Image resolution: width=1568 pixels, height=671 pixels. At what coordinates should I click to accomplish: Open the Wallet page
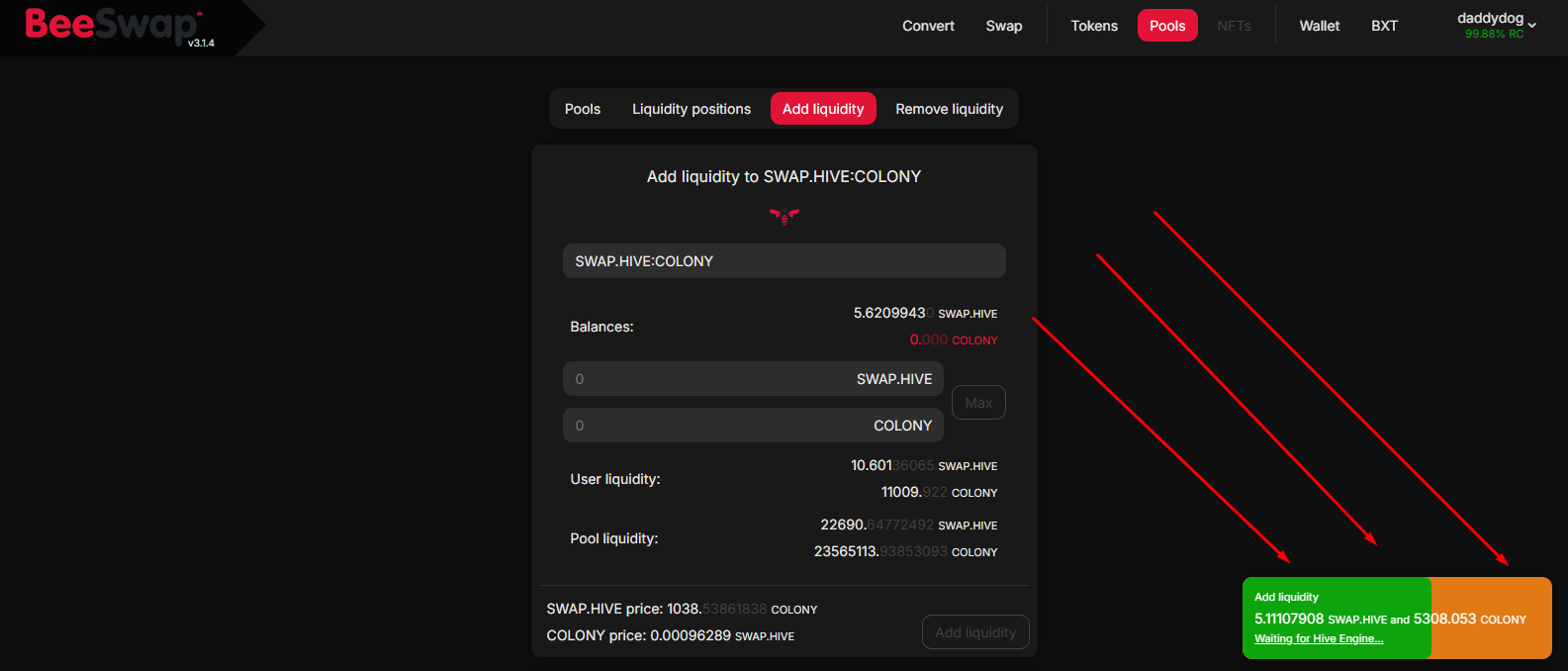point(1320,26)
